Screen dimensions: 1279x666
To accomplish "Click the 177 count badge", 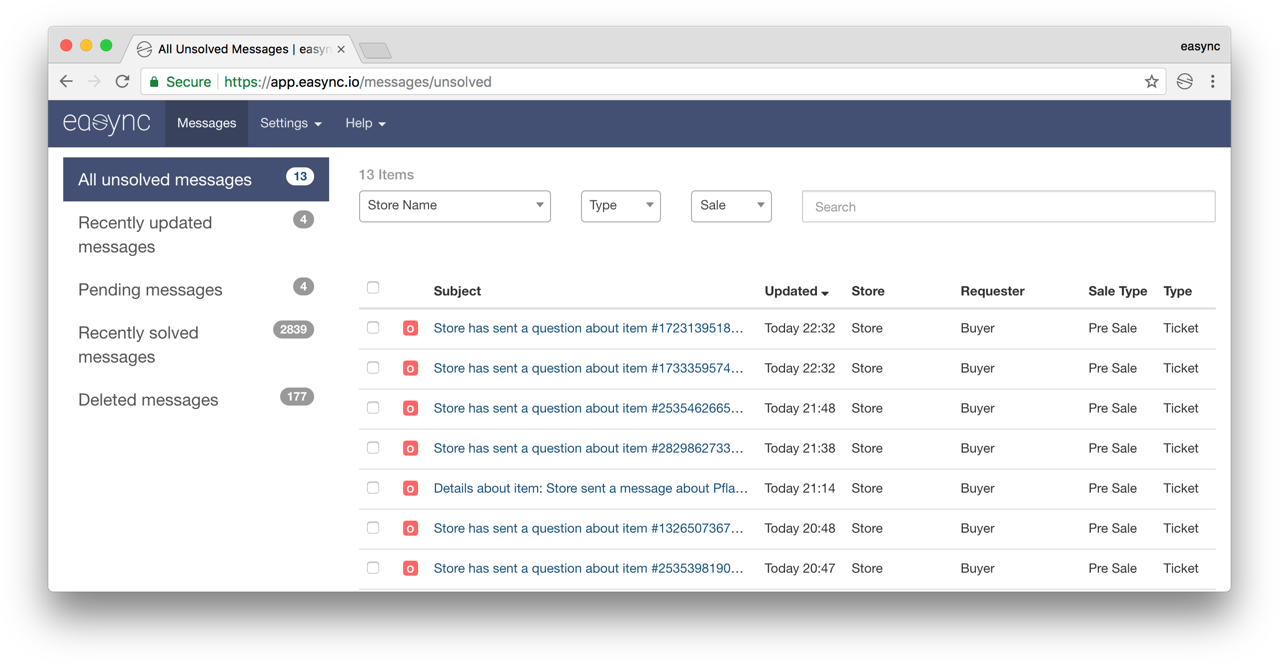I will pyautogui.click(x=297, y=397).
